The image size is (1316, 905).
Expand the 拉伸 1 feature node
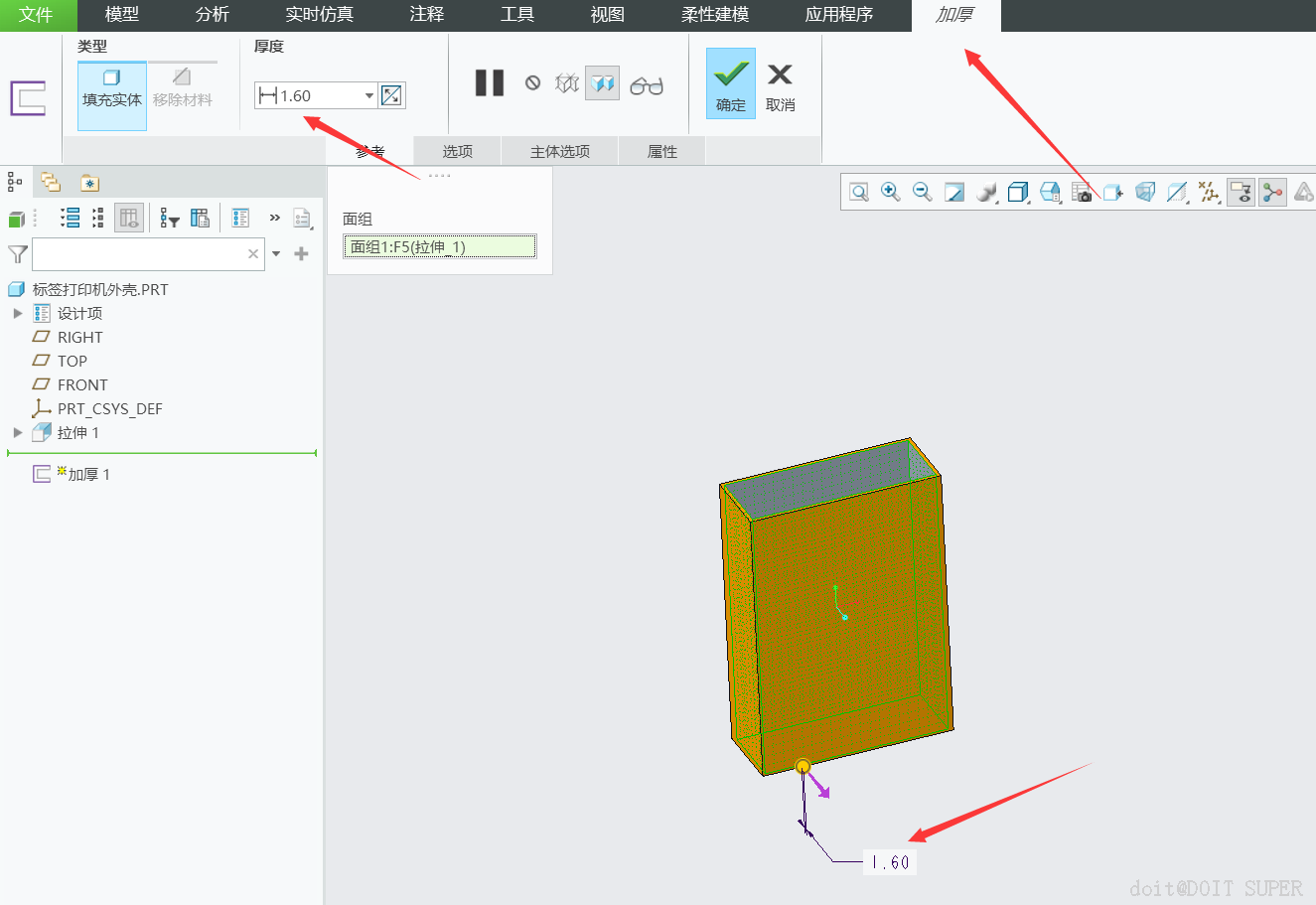point(17,433)
